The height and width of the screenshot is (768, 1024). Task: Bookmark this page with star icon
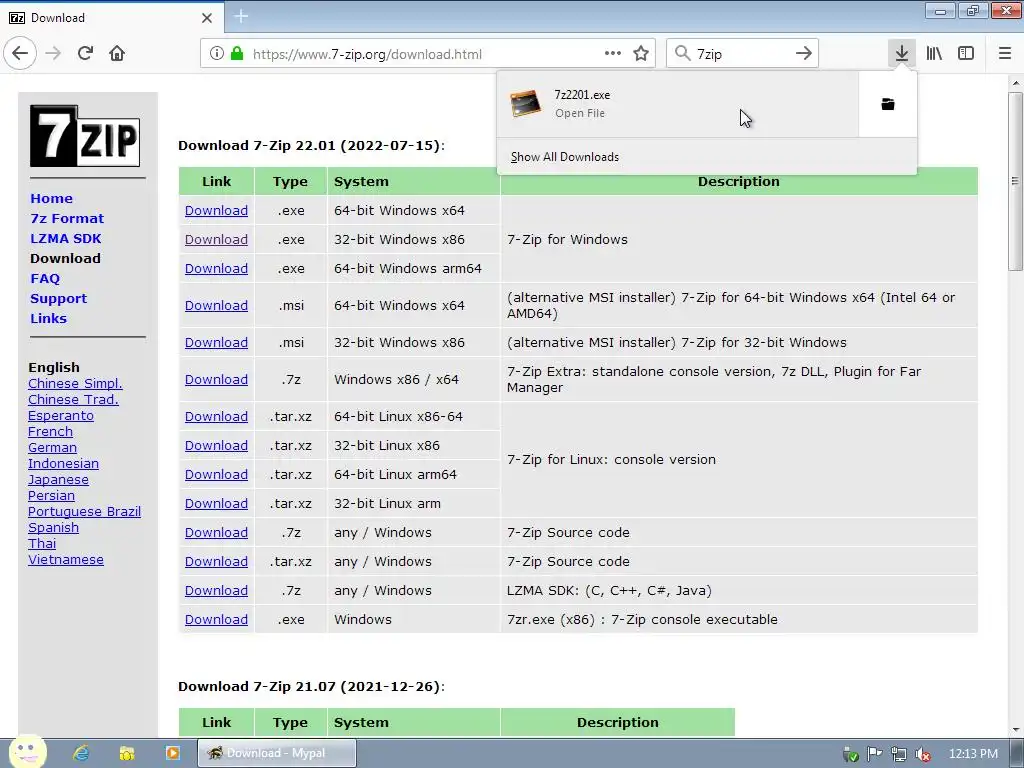point(641,54)
